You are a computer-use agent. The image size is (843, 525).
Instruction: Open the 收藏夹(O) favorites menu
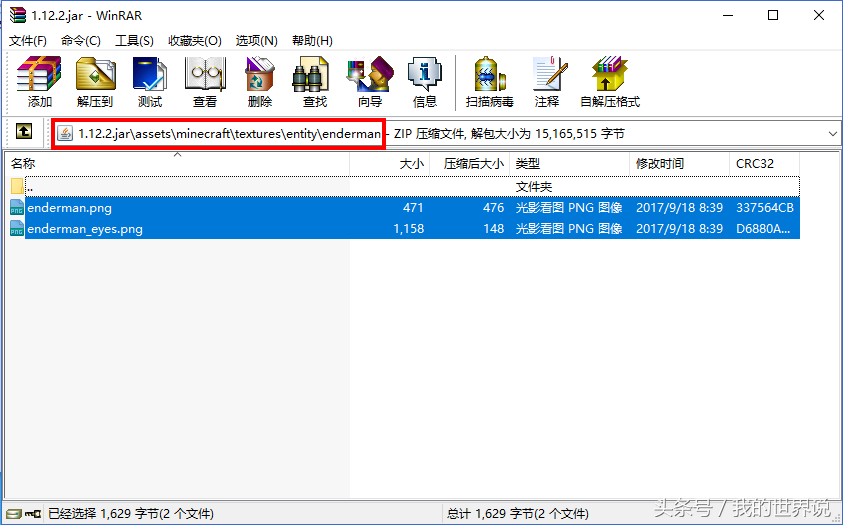pos(194,40)
